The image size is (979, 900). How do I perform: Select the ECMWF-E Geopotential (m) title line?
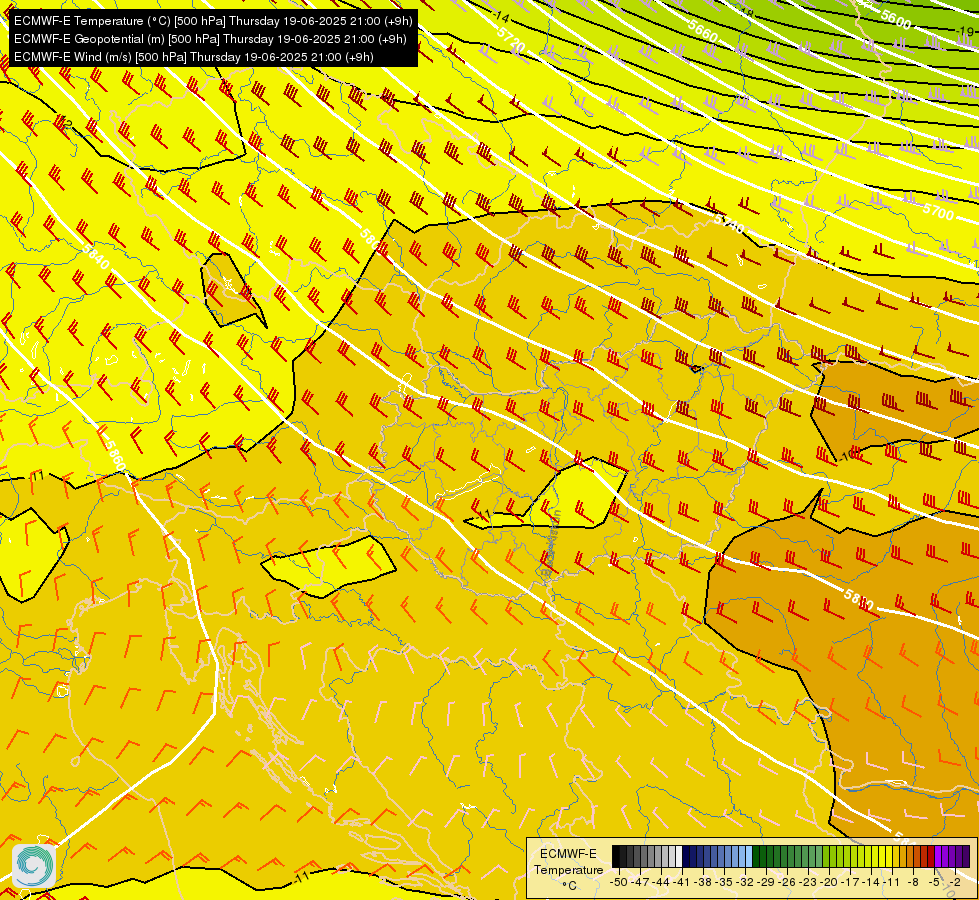210,39
